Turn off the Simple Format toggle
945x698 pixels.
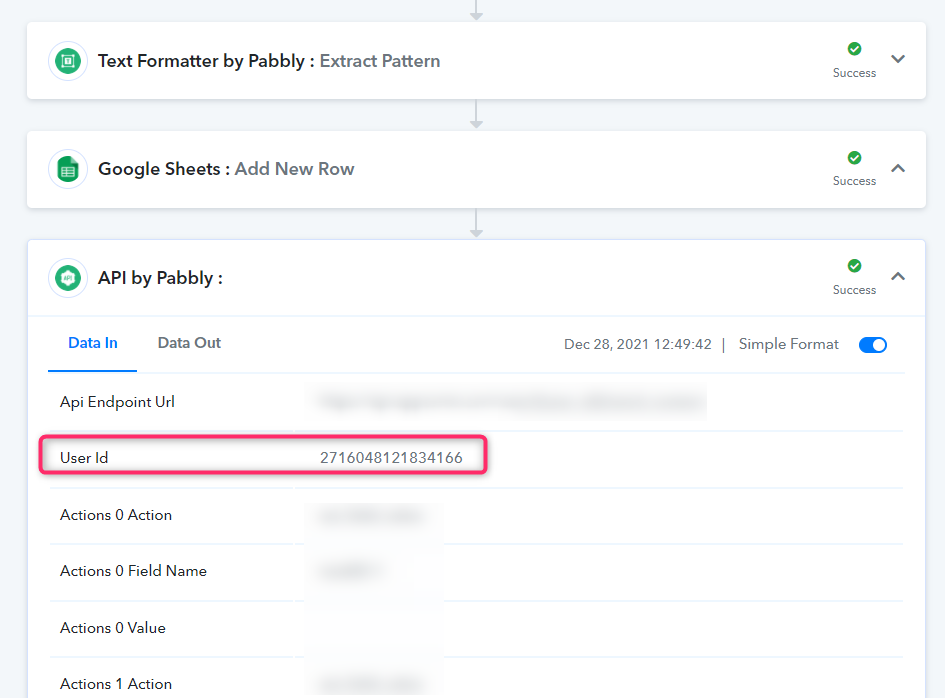click(x=873, y=345)
